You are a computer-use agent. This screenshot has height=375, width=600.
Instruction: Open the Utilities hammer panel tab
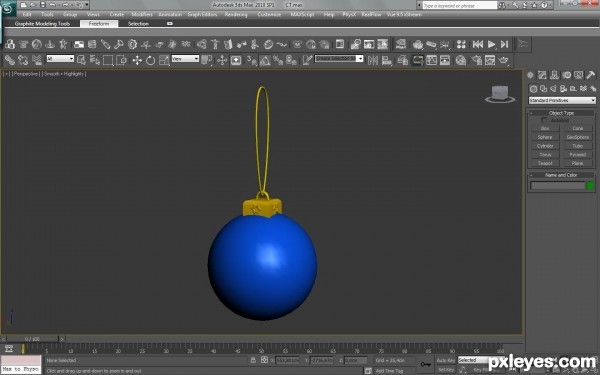pyautogui.click(x=590, y=75)
